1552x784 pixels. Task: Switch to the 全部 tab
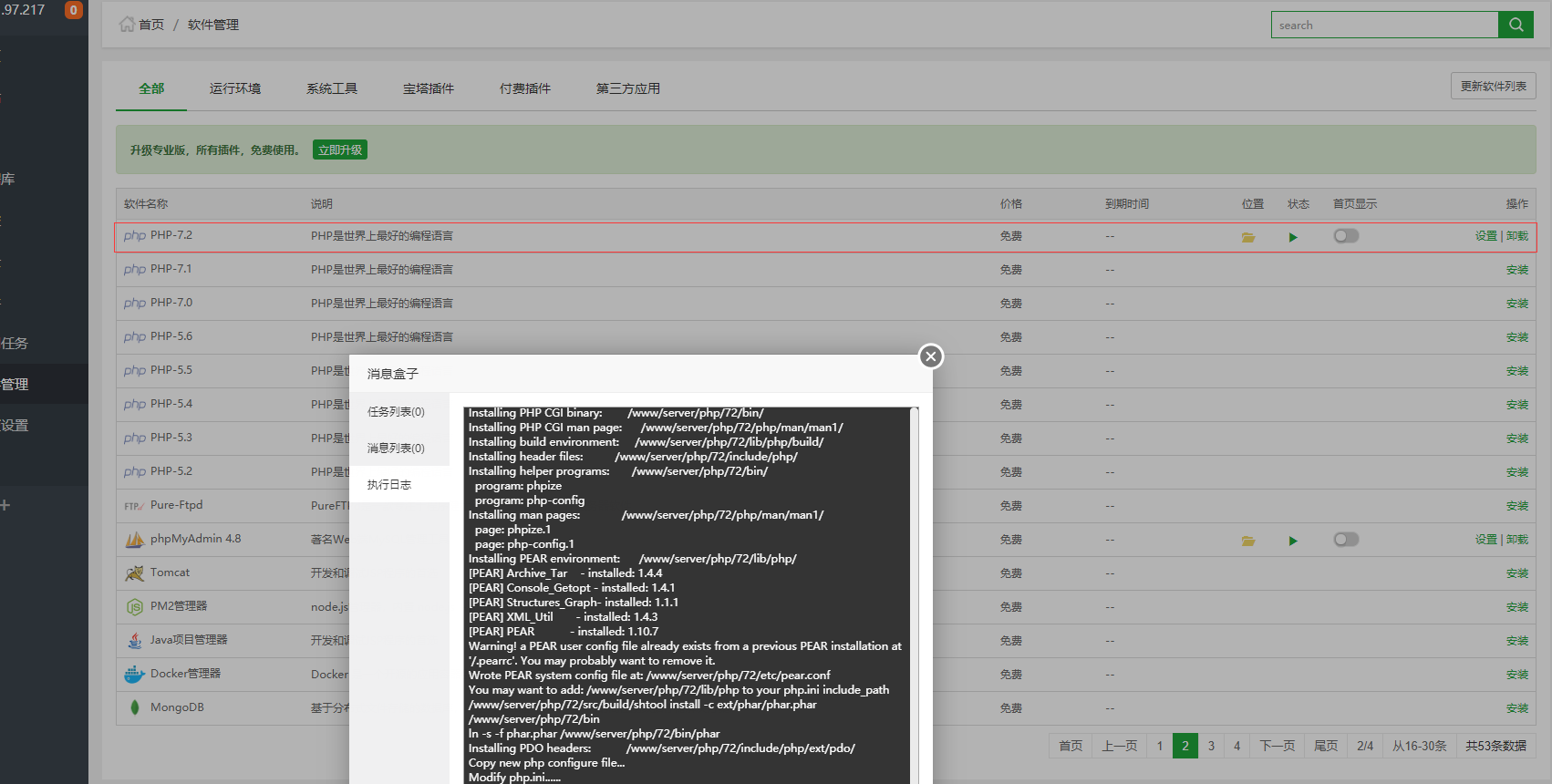tap(151, 88)
